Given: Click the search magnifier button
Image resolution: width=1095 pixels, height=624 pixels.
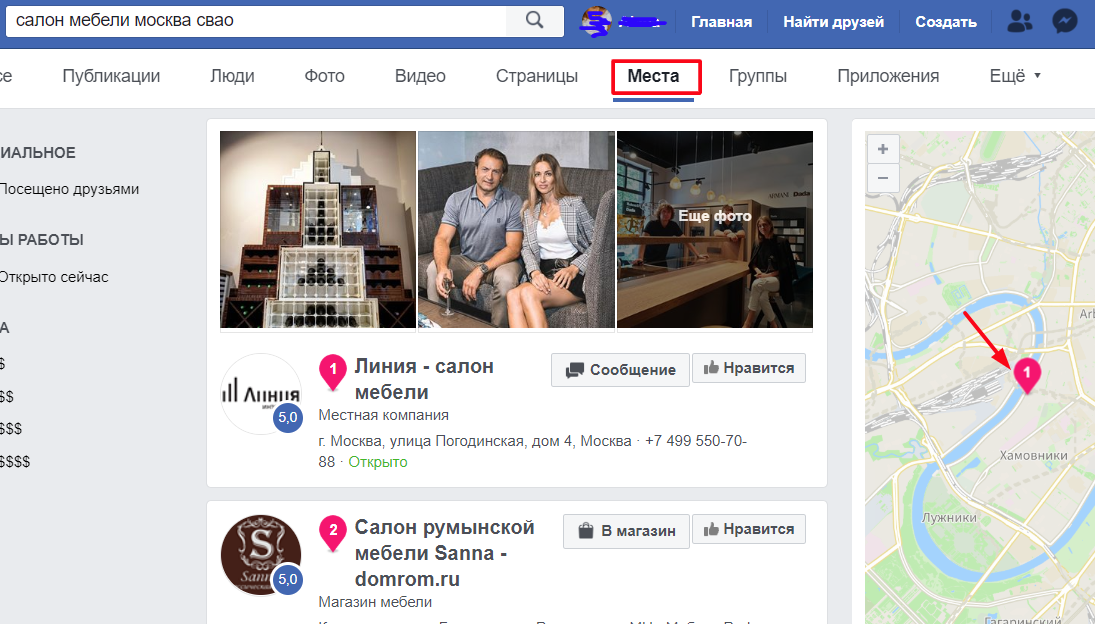Looking at the screenshot, I should (534, 20).
